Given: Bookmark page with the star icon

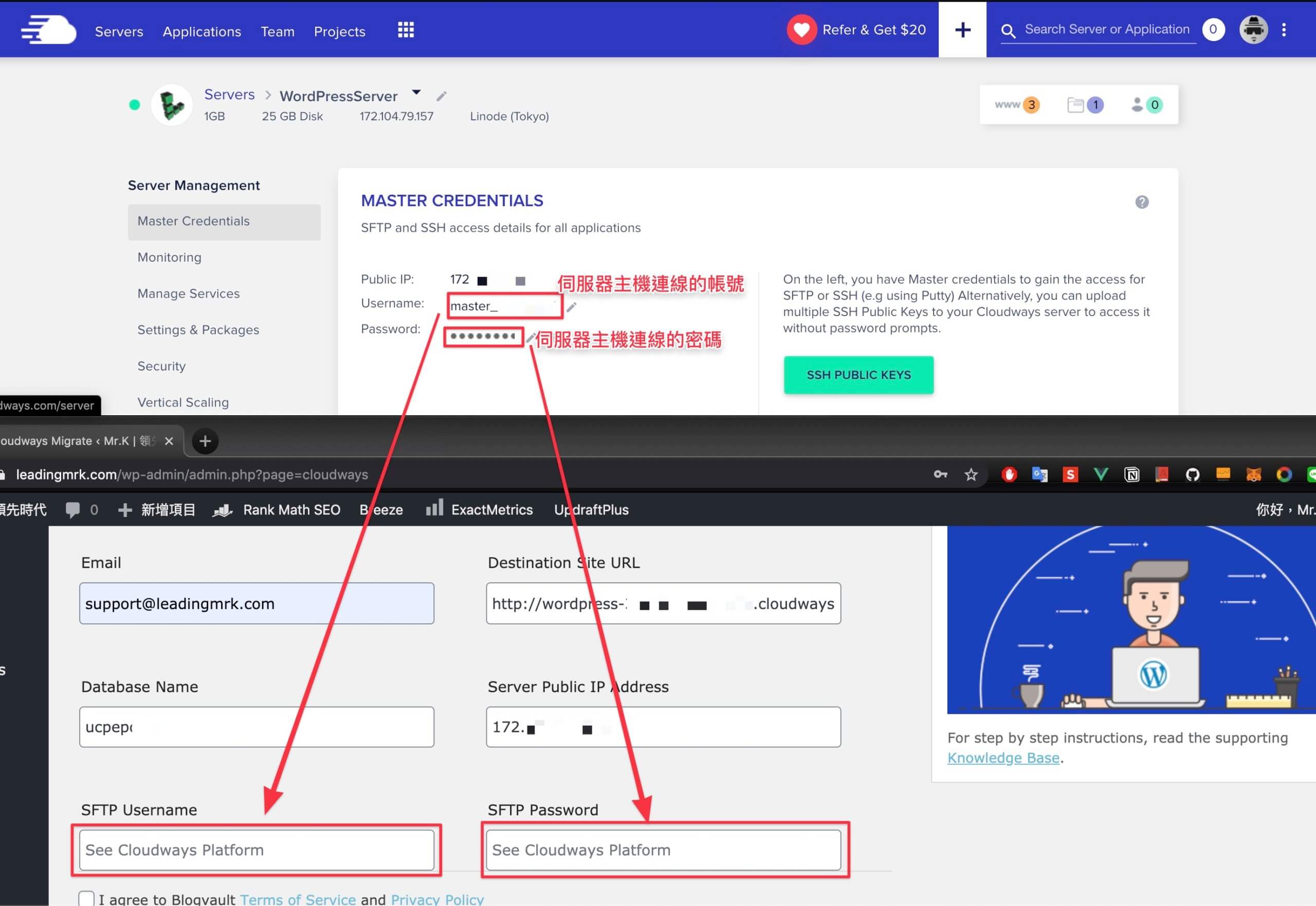Looking at the screenshot, I should 971,474.
